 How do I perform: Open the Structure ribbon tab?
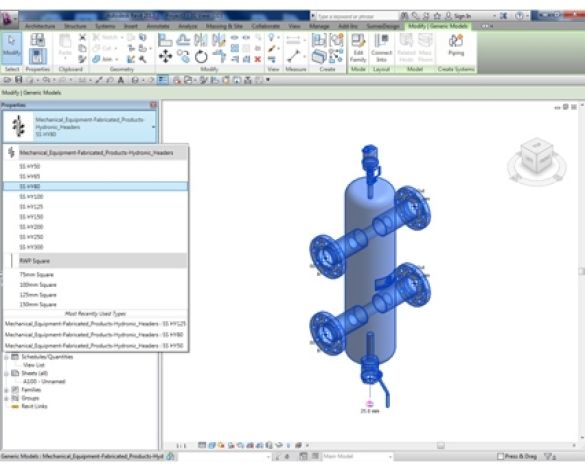(75, 26)
